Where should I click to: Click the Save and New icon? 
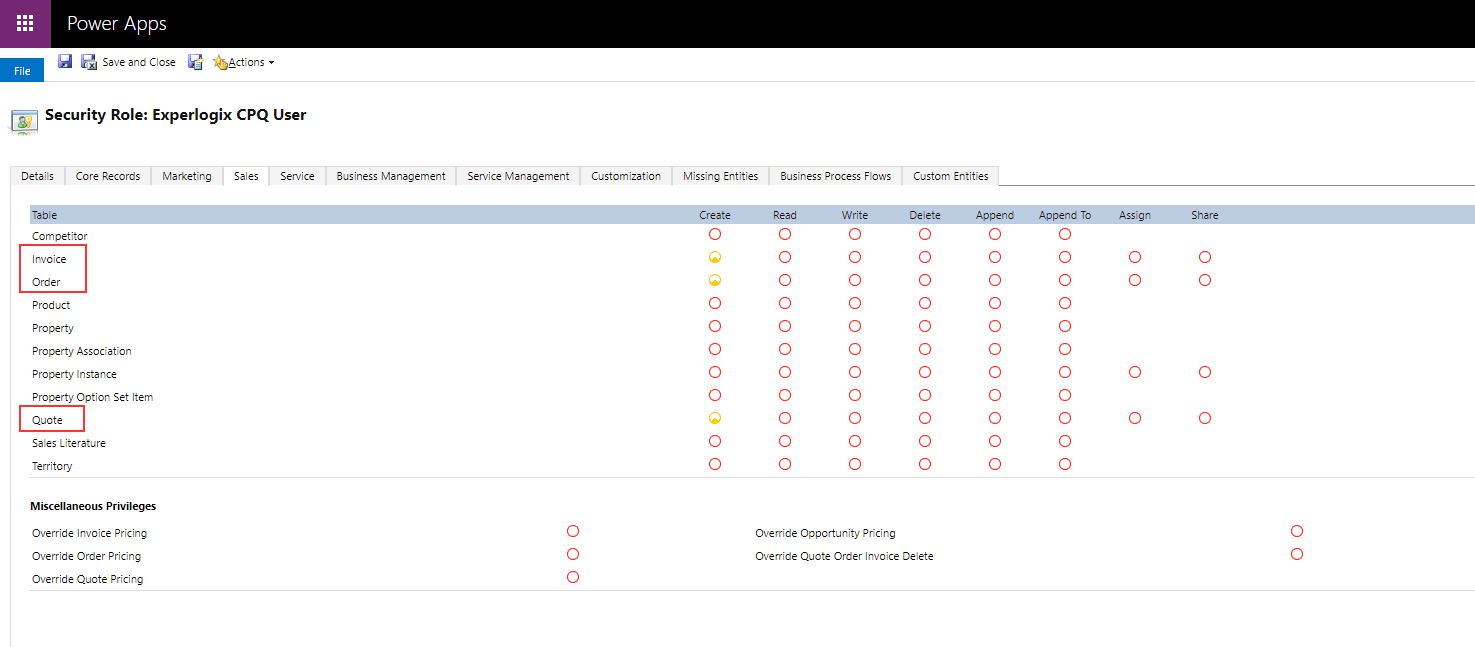tap(196, 62)
